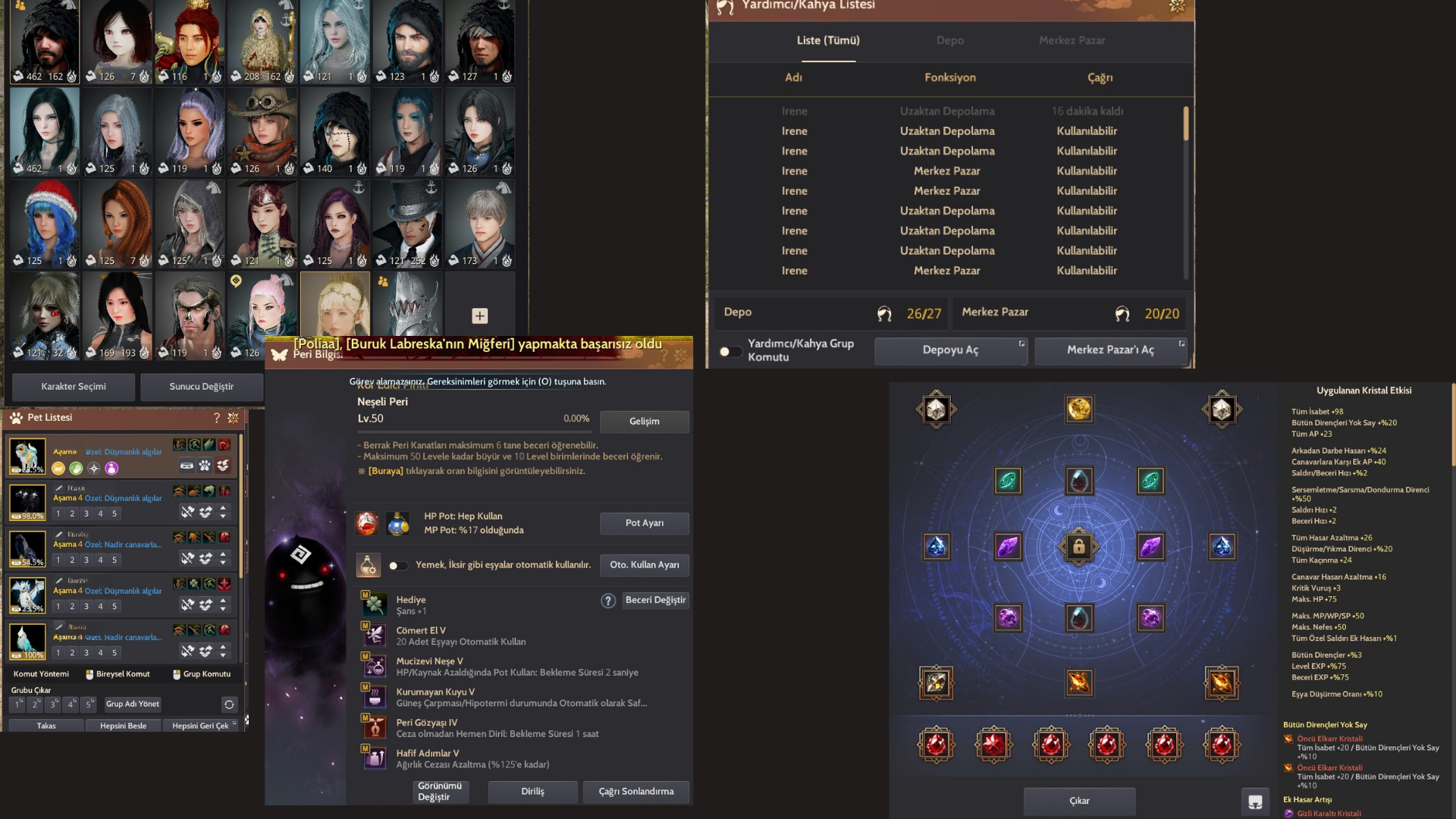
Task: Click the Sunucu Değiştir button
Action: tap(201, 387)
